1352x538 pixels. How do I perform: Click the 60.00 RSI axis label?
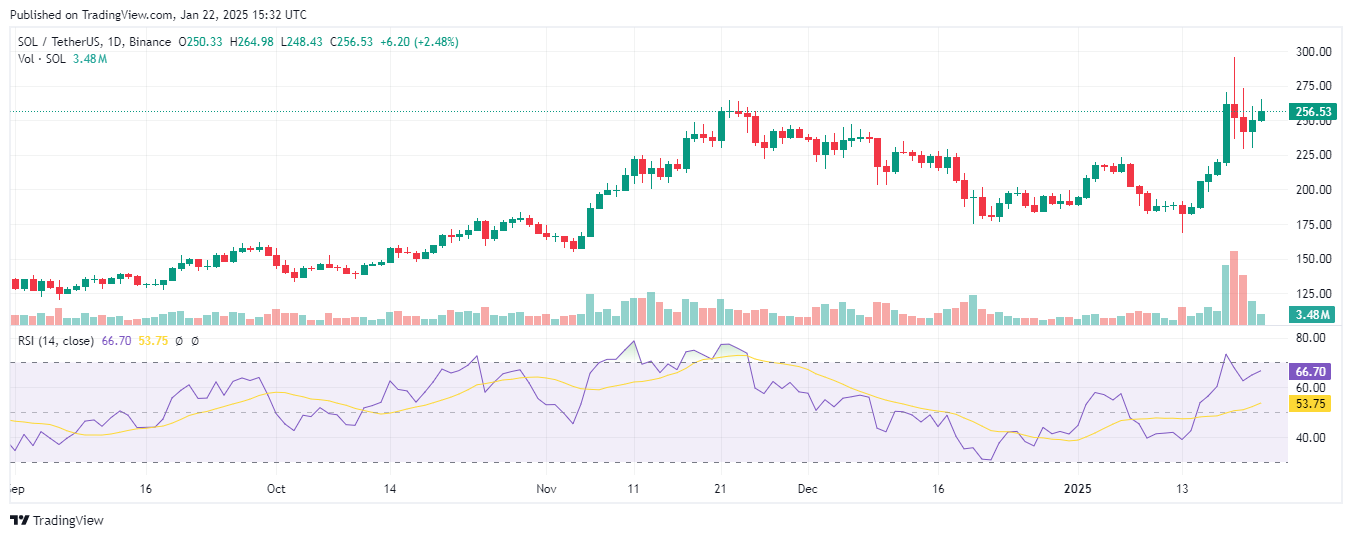[1313, 388]
